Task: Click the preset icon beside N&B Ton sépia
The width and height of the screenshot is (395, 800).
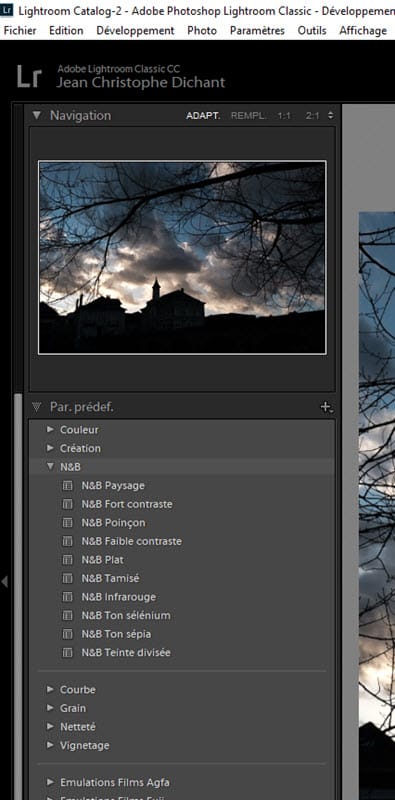Action: (67, 634)
